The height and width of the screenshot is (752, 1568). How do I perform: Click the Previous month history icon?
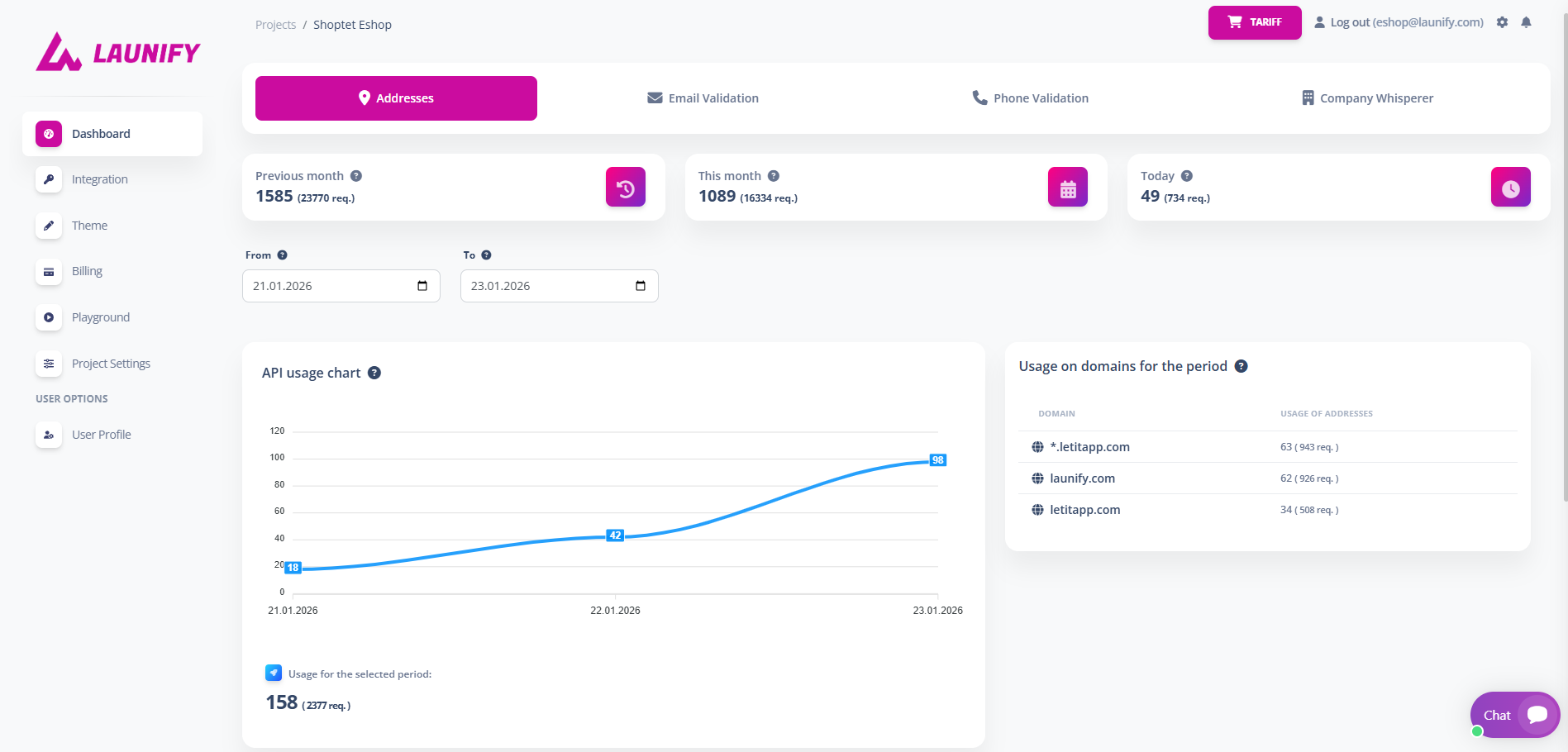(x=626, y=188)
